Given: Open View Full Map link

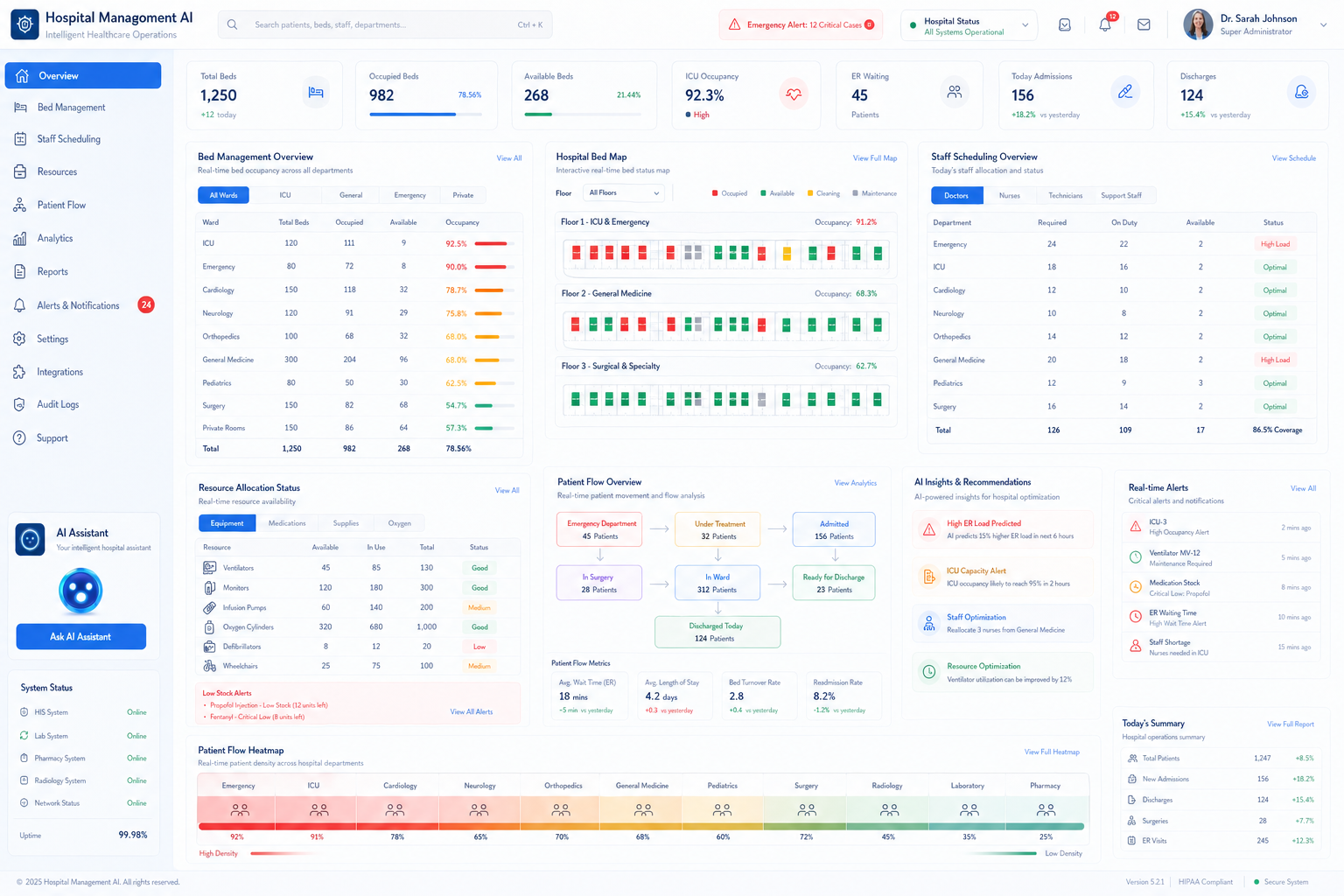Looking at the screenshot, I should (x=875, y=158).
